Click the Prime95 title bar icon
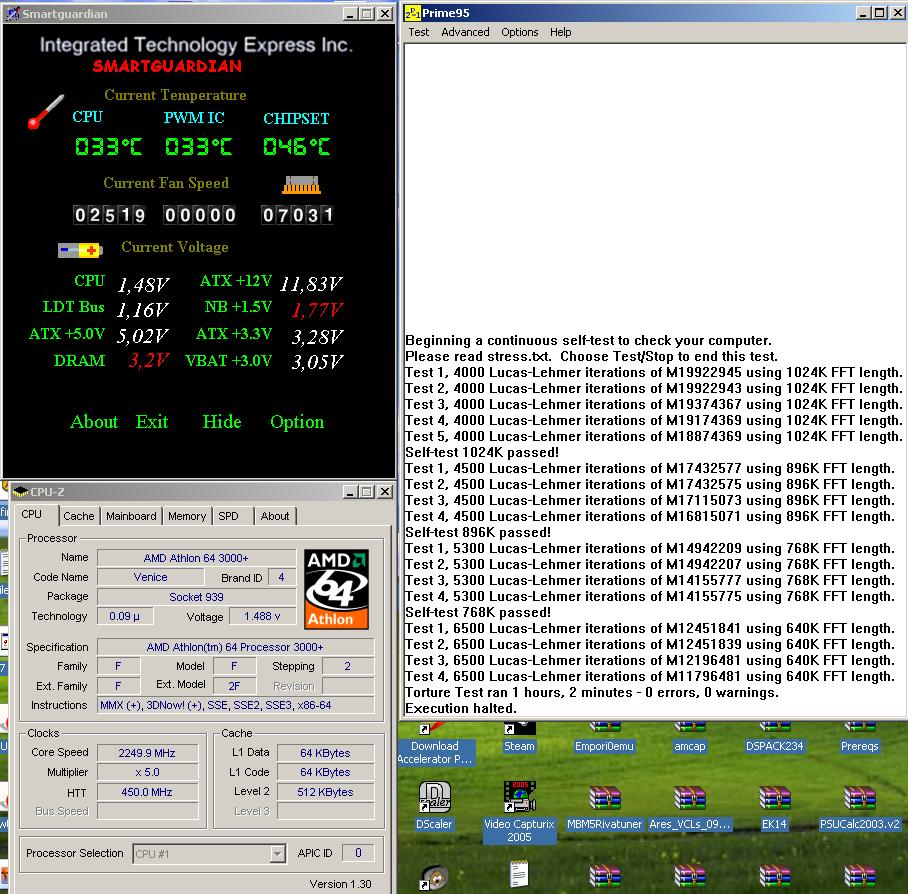Viewport: 908px width, 894px height. tap(412, 13)
